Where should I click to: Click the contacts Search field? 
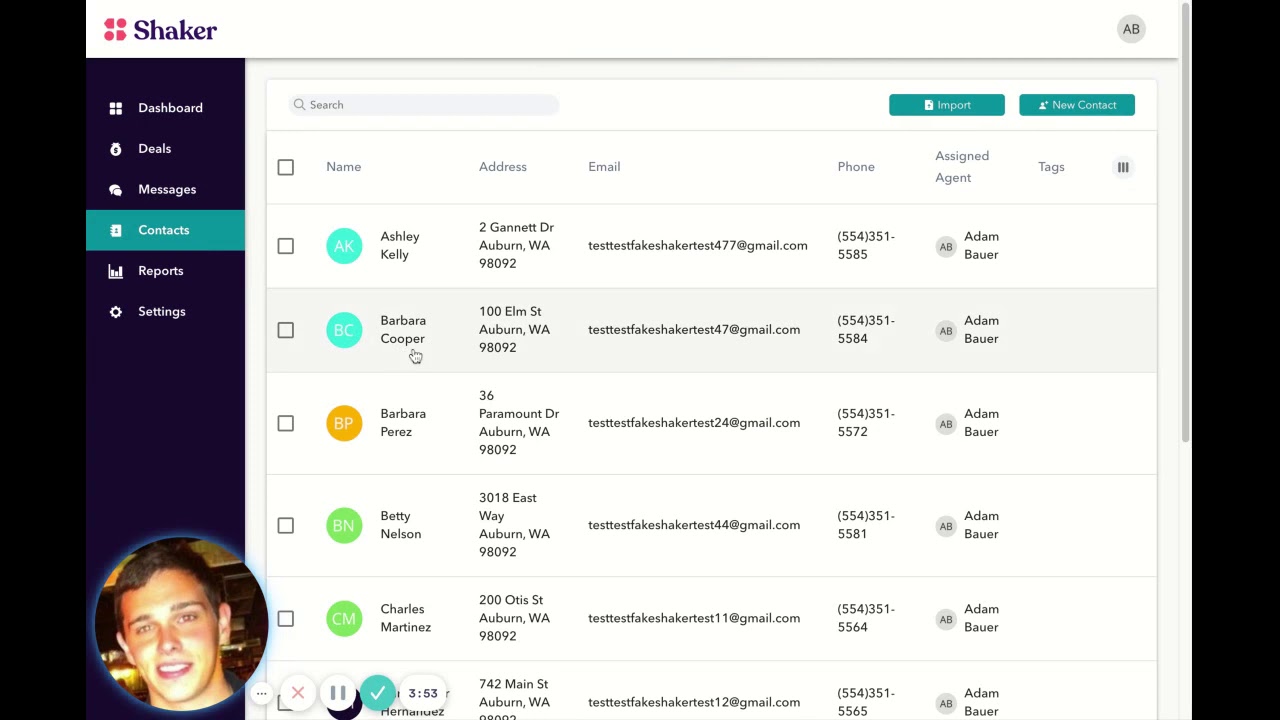pos(424,105)
